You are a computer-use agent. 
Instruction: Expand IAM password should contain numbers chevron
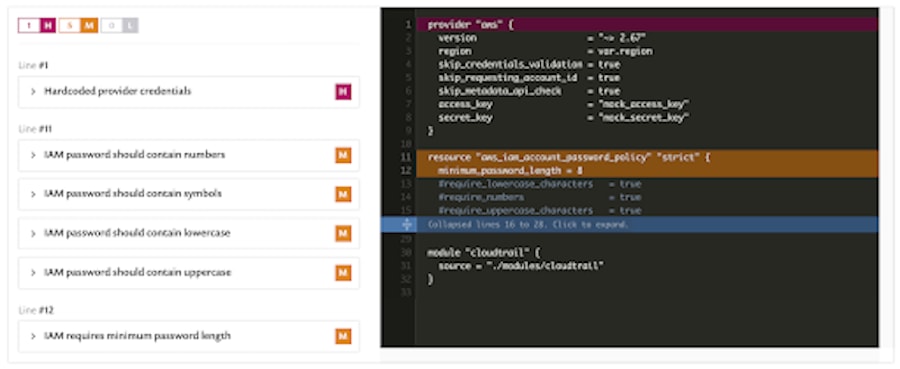point(33,156)
